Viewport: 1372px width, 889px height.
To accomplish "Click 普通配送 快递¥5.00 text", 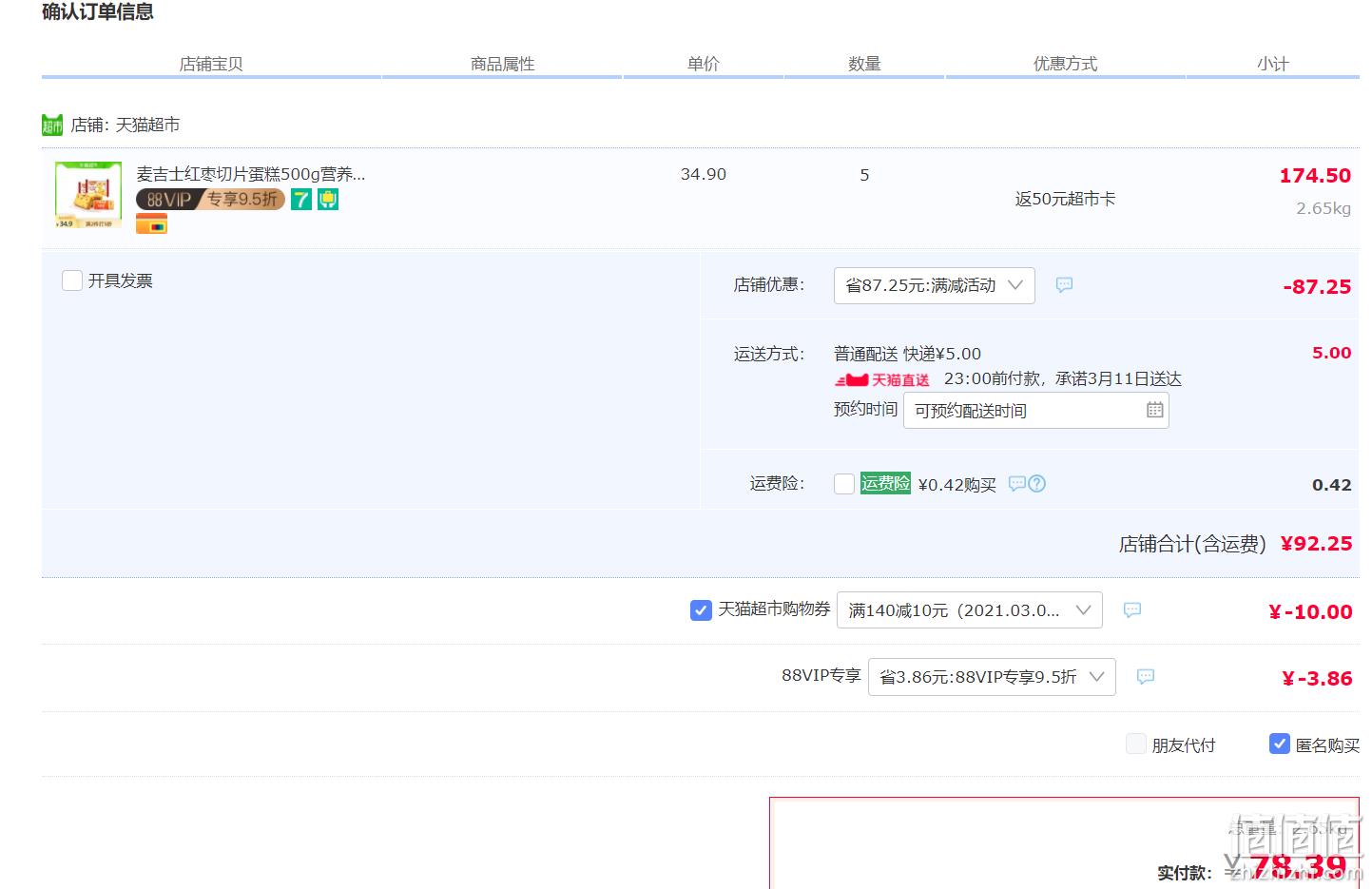I will [907, 354].
